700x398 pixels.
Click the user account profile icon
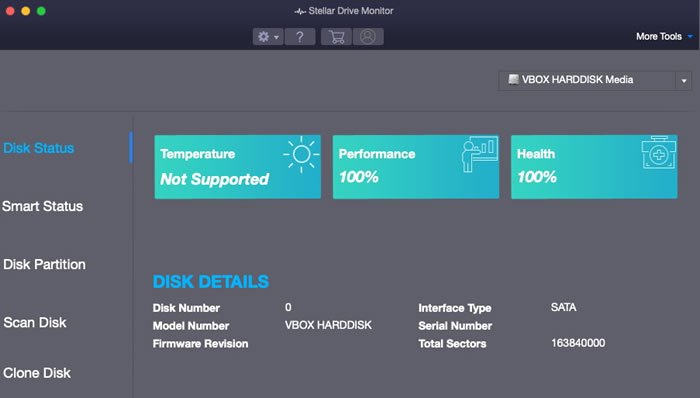368,37
